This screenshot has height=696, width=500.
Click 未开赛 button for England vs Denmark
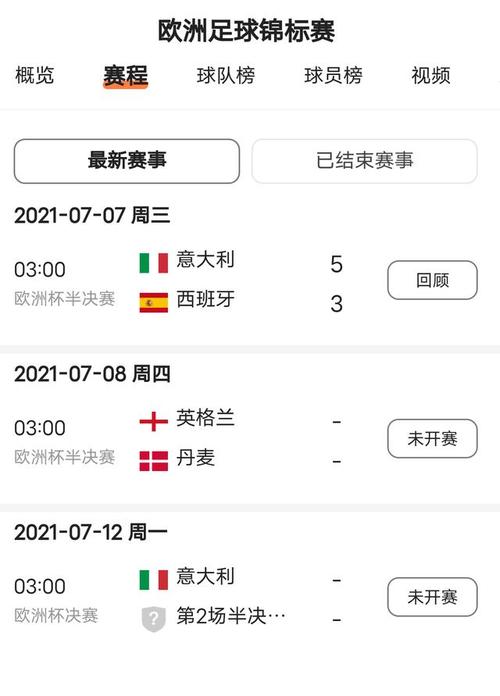coord(433,439)
